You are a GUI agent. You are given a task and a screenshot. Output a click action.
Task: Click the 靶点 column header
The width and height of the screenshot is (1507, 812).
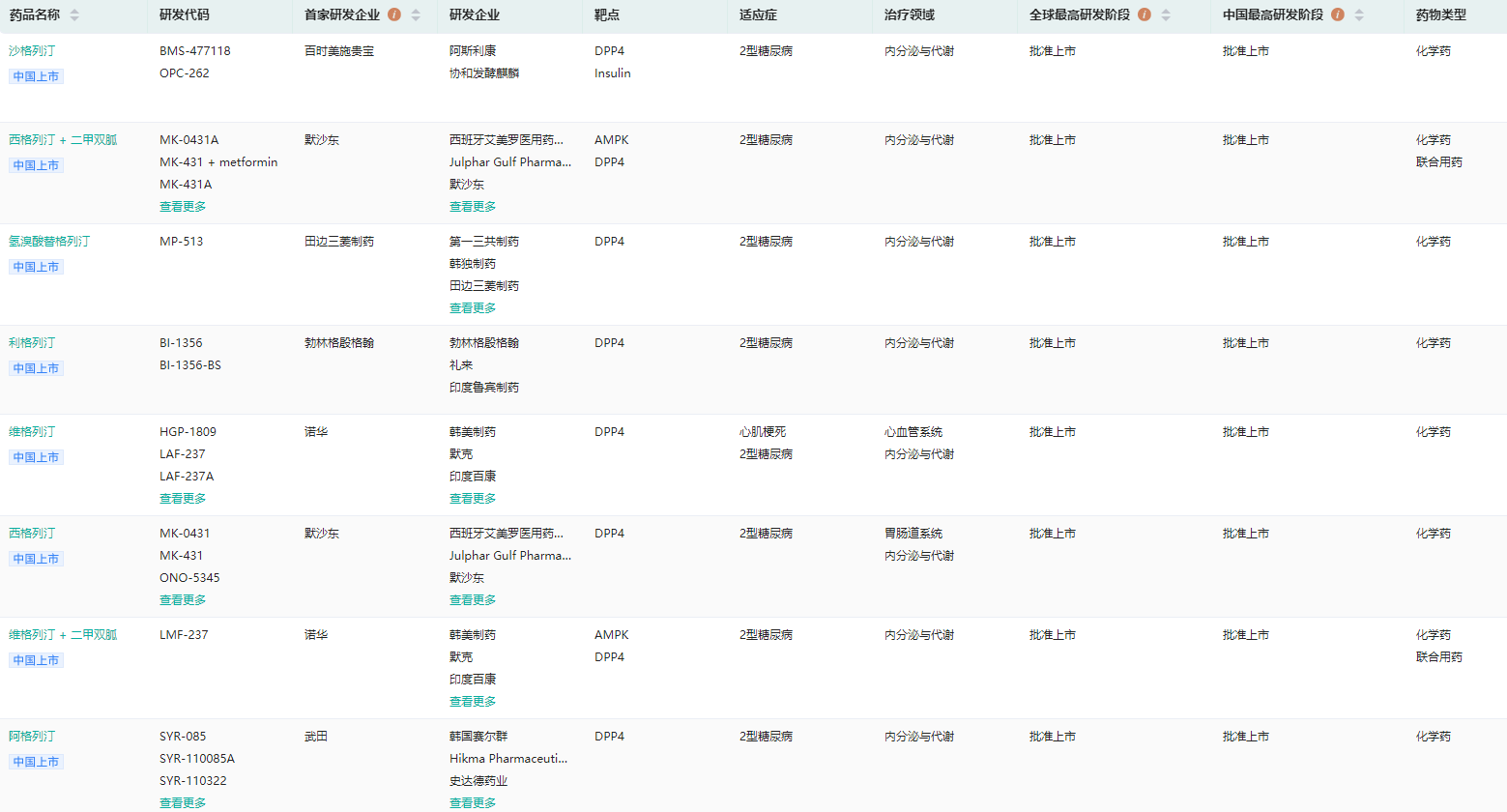coord(607,14)
